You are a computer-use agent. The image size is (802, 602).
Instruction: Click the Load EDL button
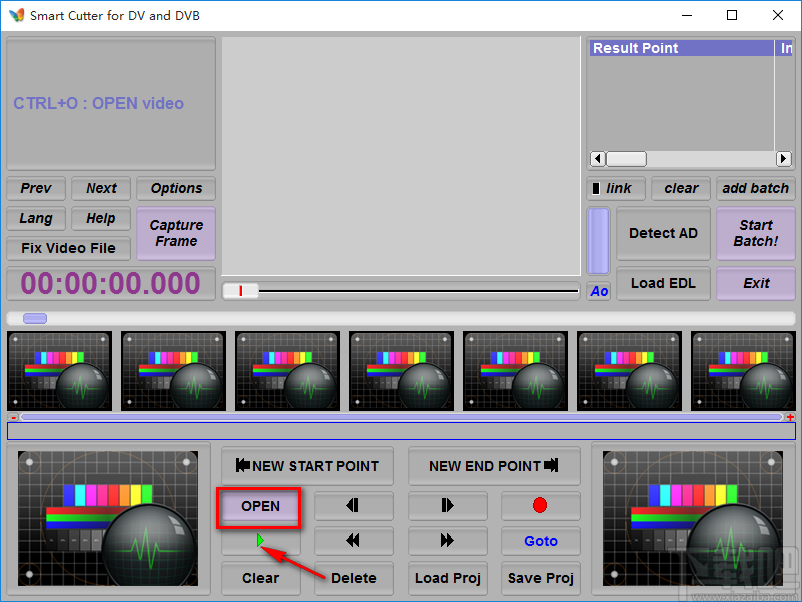point(663,283)
